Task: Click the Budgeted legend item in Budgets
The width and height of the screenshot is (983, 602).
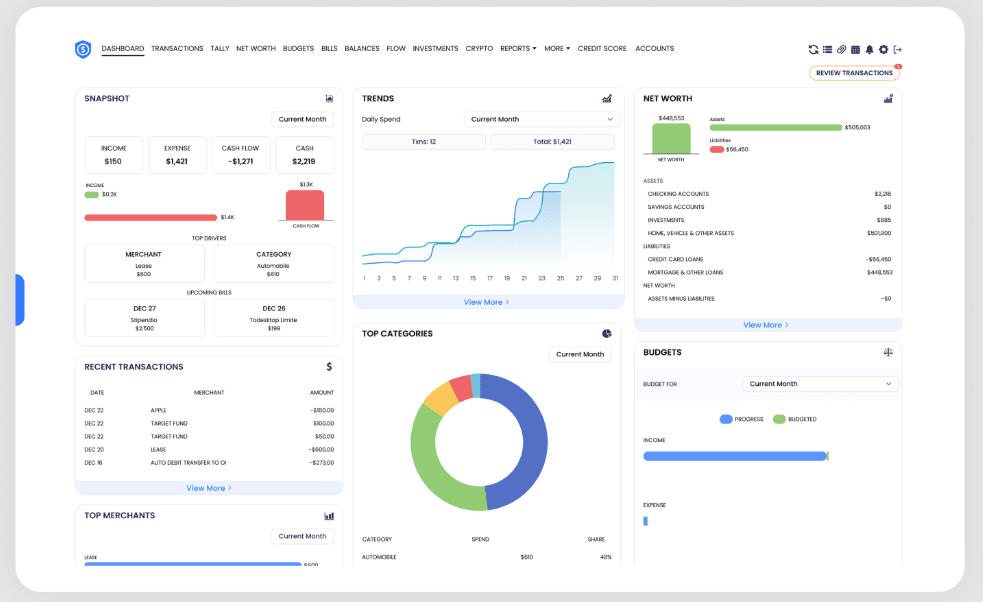Action: click(795, 419)
